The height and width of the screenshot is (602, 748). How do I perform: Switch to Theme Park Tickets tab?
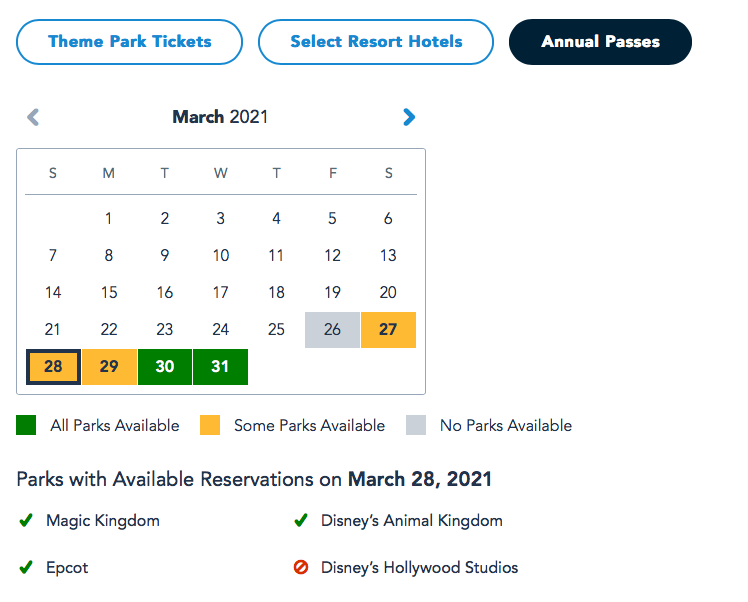click(x=130, y=42)
